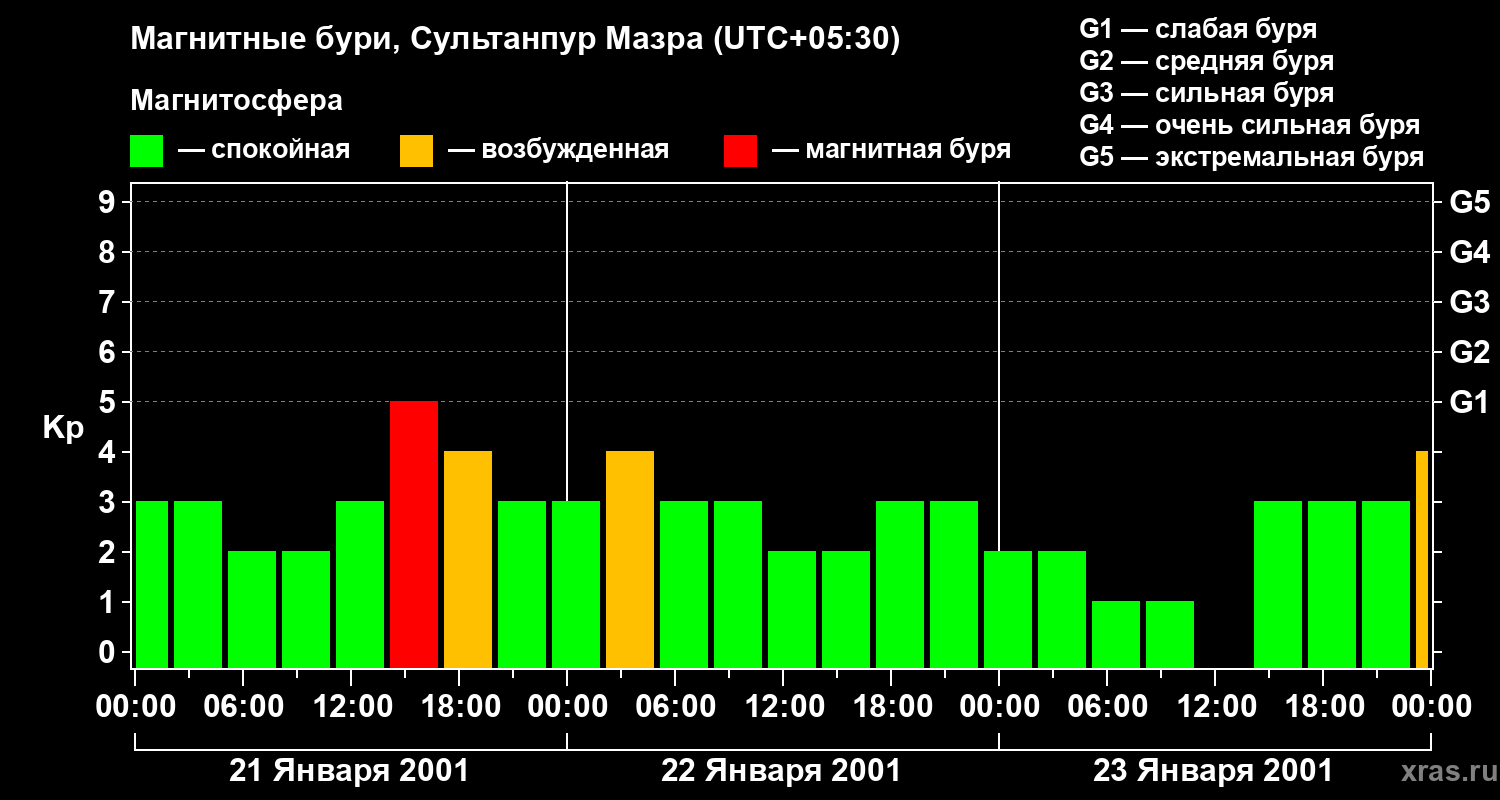Viewport: 1500px width, 800px height.
Task: Click the 'G5 — экстремальная буря' legend line
Action: 1251,157
